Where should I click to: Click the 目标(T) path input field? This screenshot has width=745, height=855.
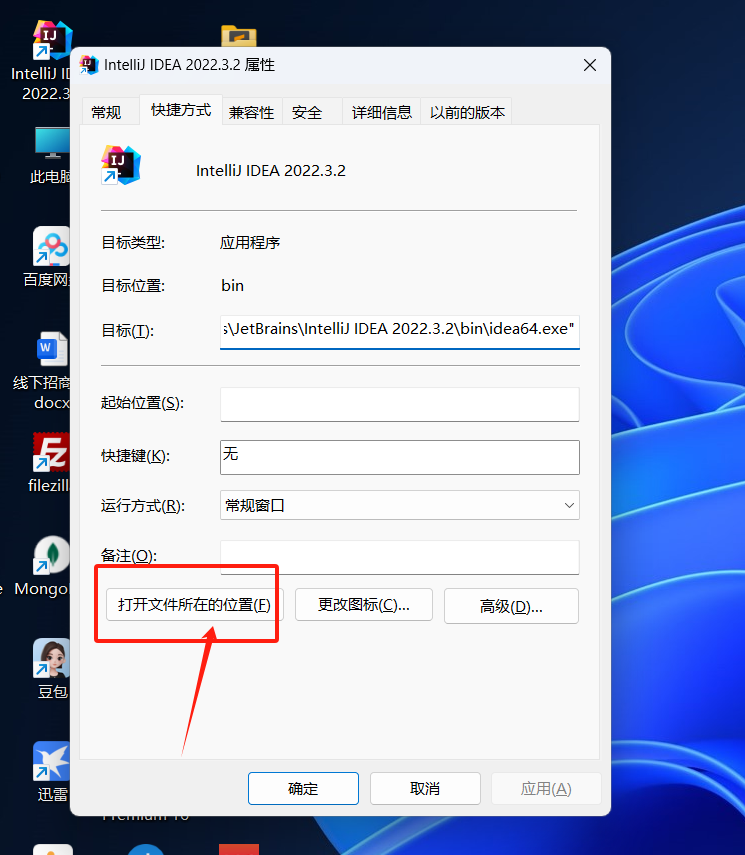click(x=400, y=332)
